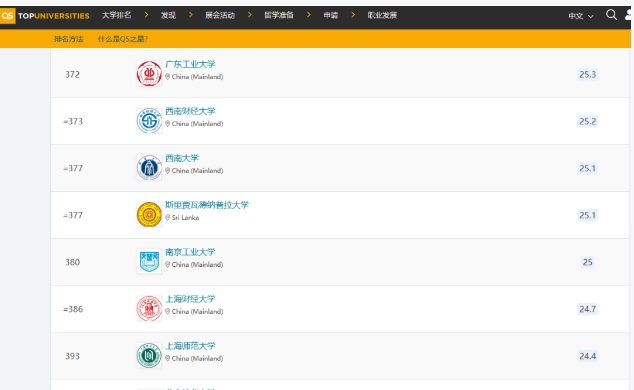Open the 展会活动 menu
Image resolution: width=634 pixels, height=390 pixels.
tap(220, 15)
